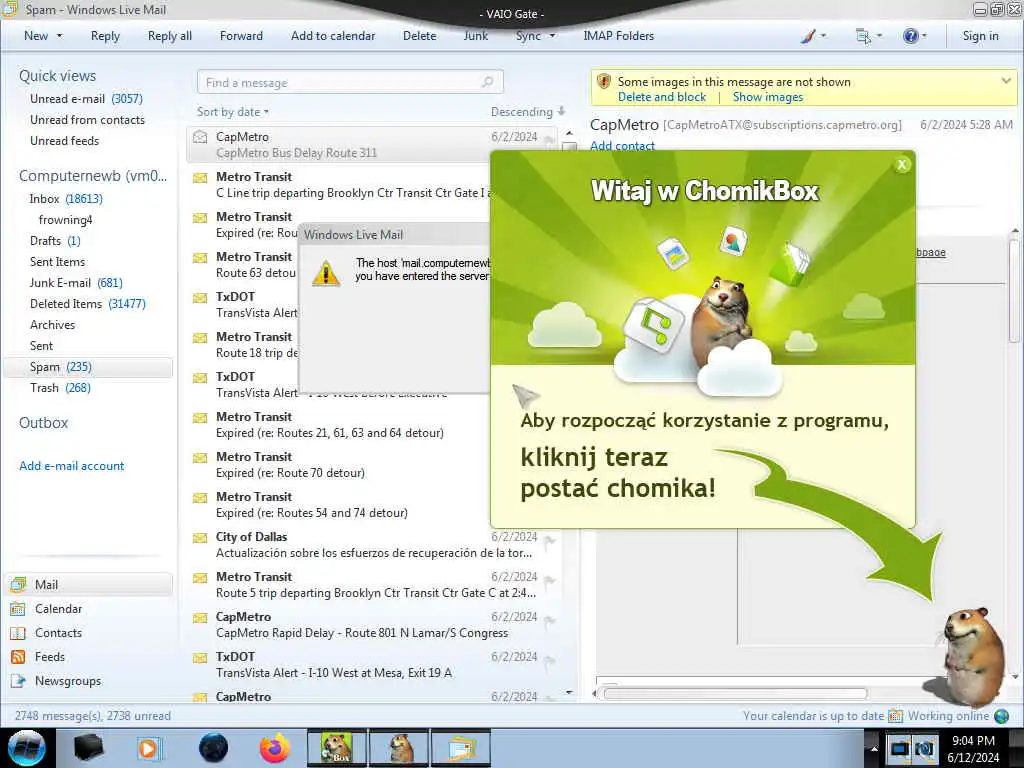Viewport: 1024px width, 768px height.
Task: Click Reply all in the toolbar
Action: tap(170, 36)
